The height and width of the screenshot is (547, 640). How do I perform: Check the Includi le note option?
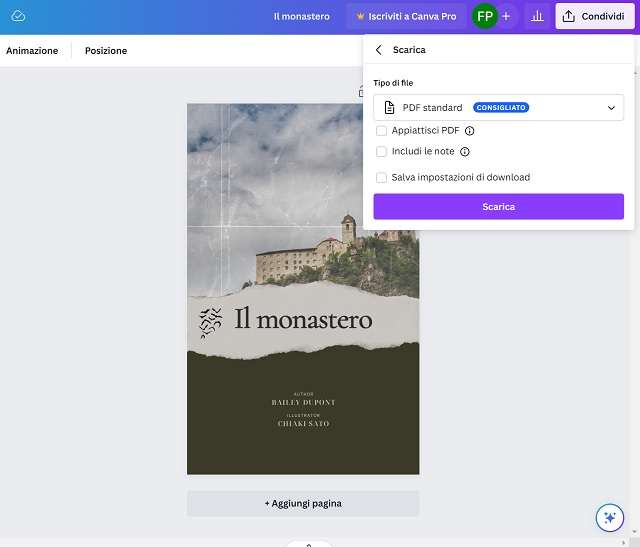[381, 152]
